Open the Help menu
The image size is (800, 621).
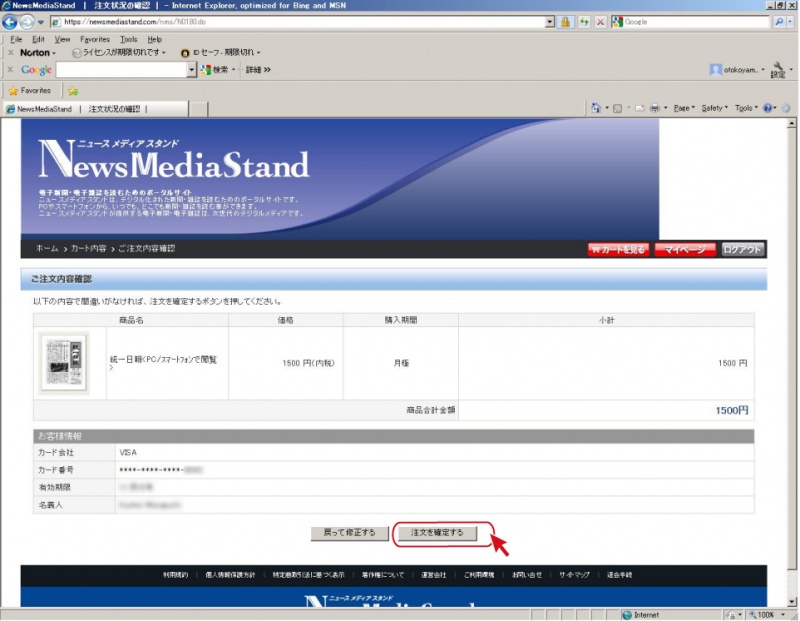[155, 39]
